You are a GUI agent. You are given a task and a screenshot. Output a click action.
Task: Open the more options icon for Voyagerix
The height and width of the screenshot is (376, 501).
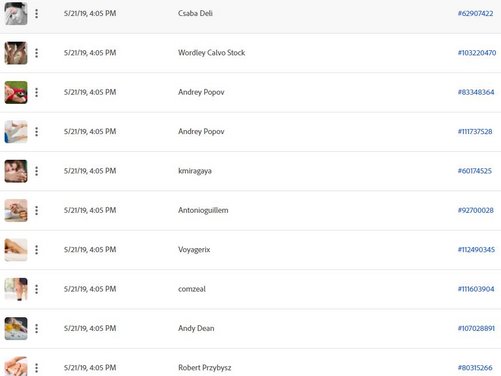(x=37, y=250)
